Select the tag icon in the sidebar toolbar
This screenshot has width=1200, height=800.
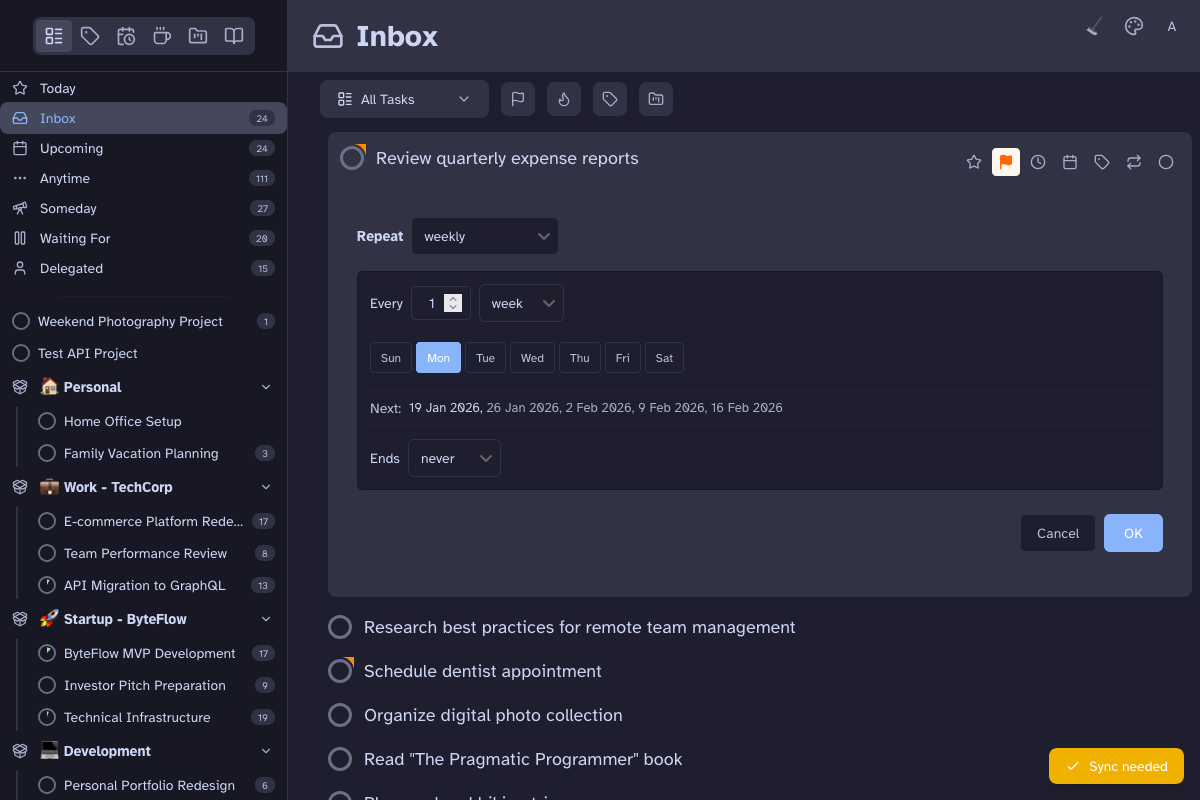90,36
